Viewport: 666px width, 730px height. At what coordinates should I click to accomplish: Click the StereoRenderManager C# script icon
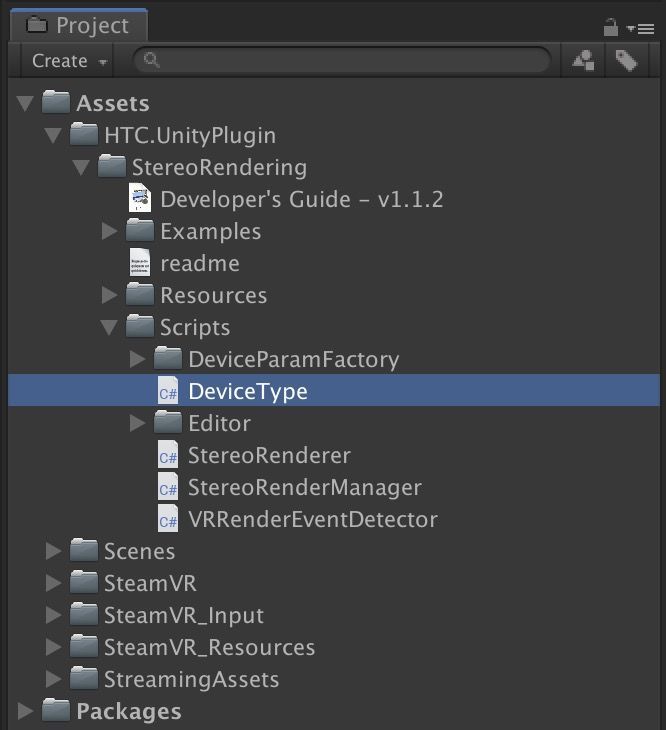pyautogui.click(x=168, y=486)
